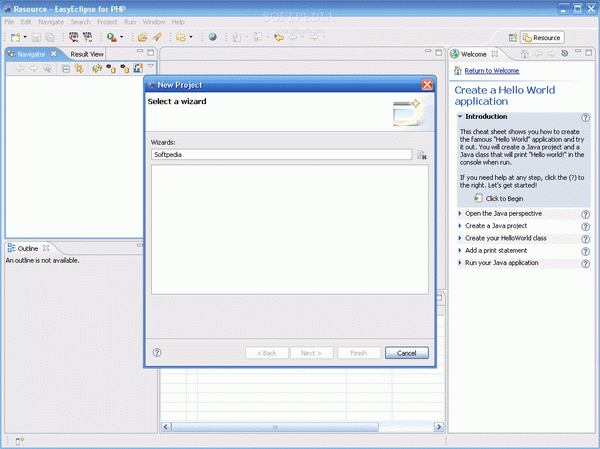Click Collapse All in Navigator toolbar

click(x=66, y=69)
